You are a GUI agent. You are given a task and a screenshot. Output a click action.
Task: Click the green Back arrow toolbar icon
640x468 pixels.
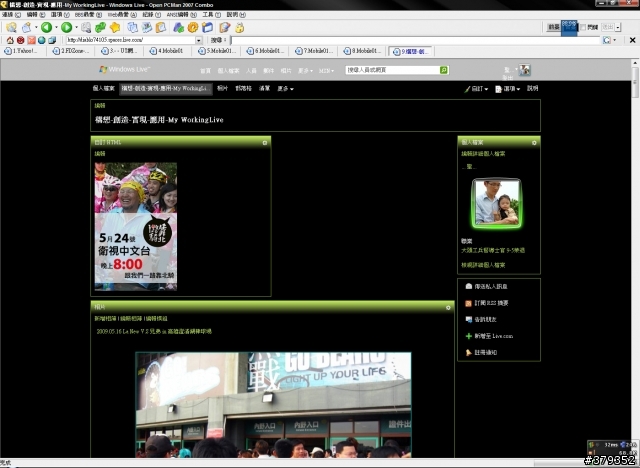[x=47, y=27]
